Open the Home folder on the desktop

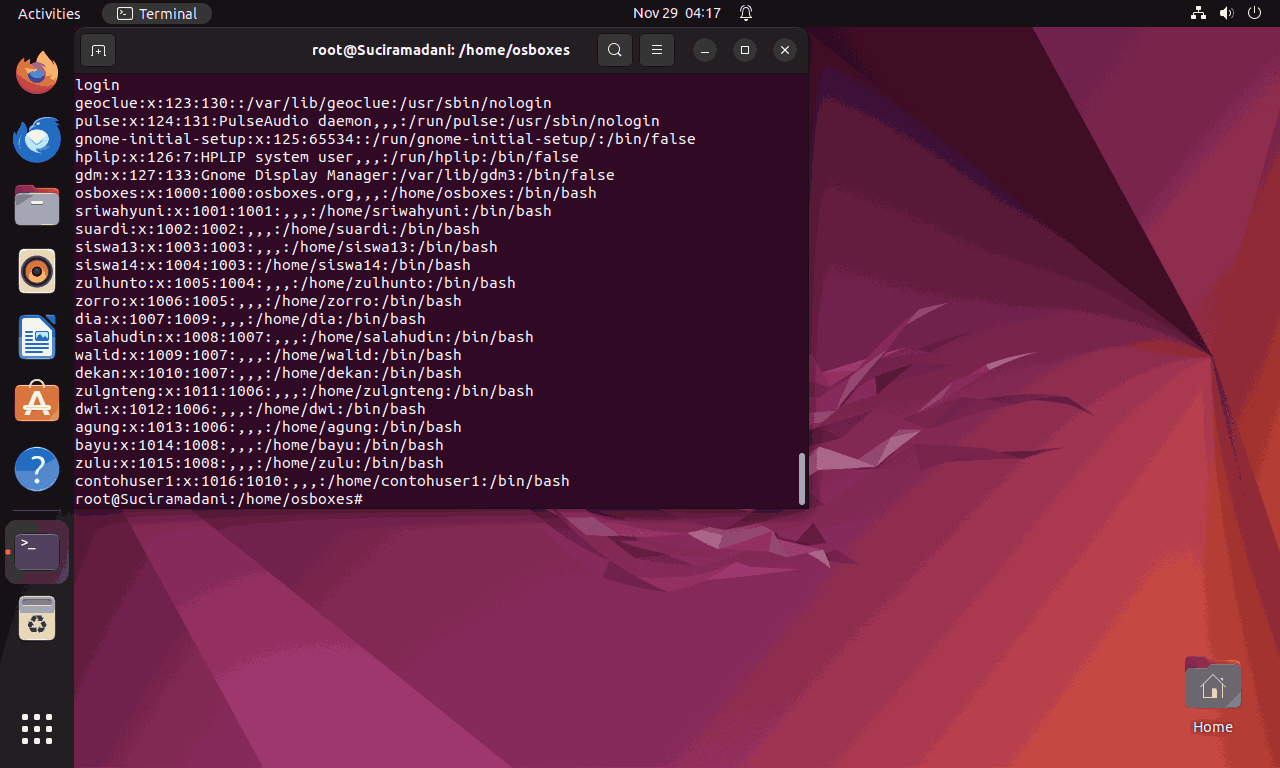click(x=1212, y=695)
